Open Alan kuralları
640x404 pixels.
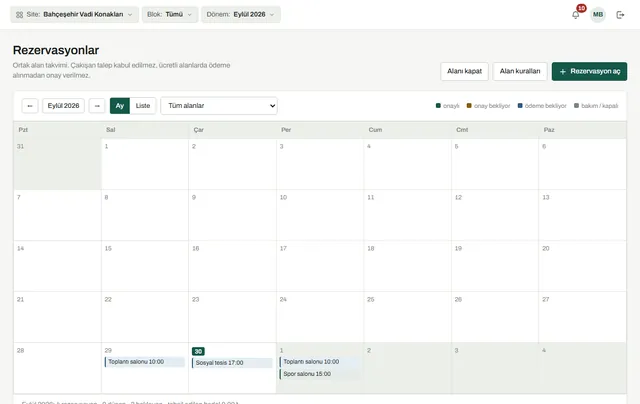coord(520,71)
